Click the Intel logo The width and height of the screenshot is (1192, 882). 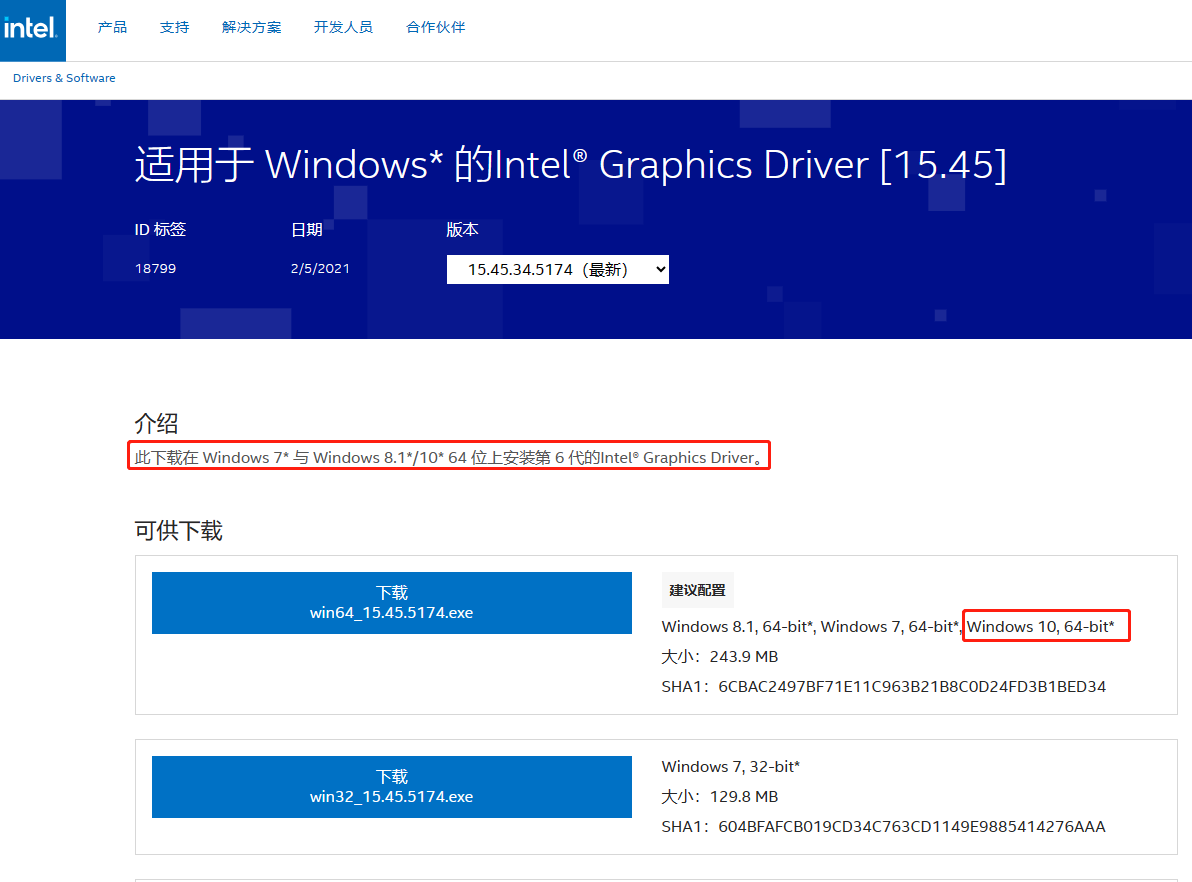point(32,30)
